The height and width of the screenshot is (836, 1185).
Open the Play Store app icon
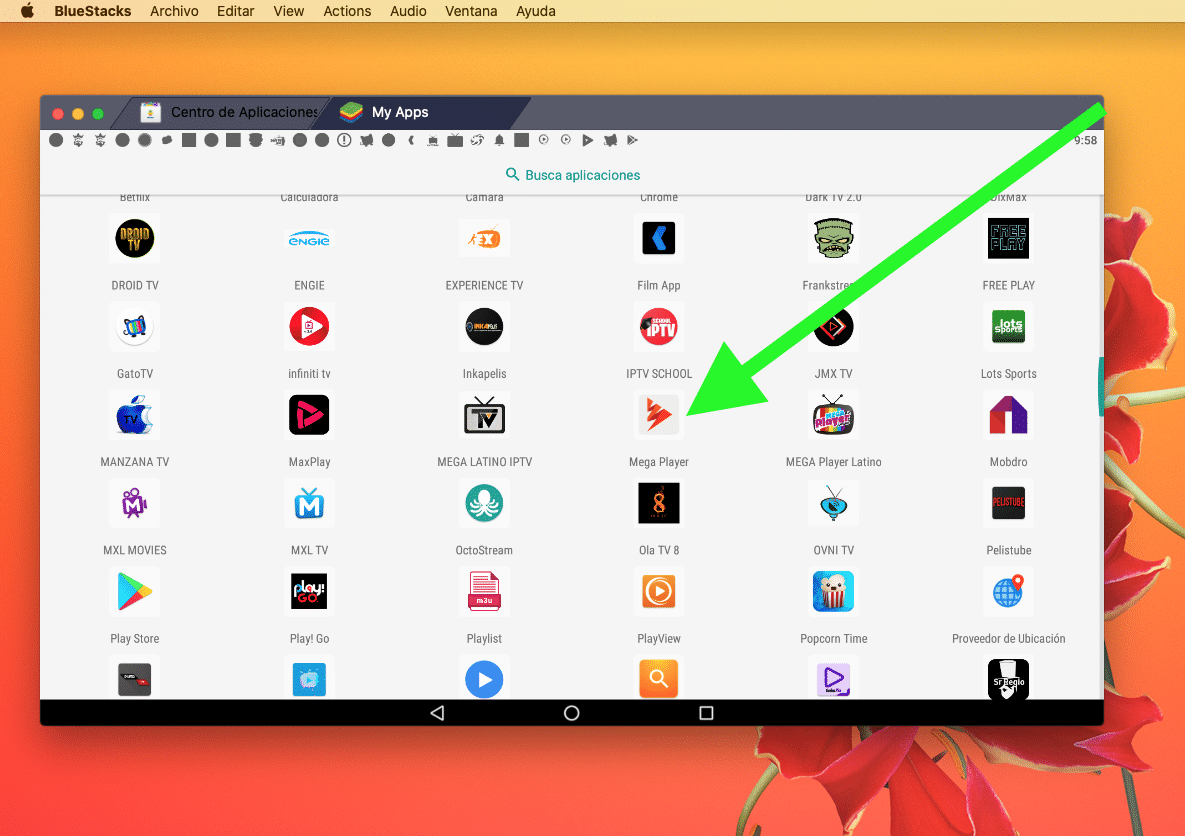pos(134,592)
